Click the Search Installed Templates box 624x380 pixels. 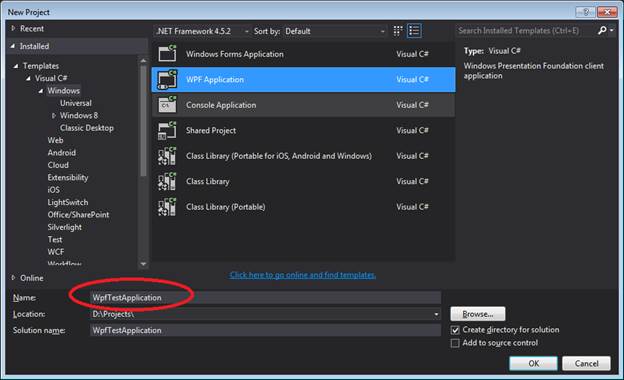pyautogui.click(x=526, y=30)
